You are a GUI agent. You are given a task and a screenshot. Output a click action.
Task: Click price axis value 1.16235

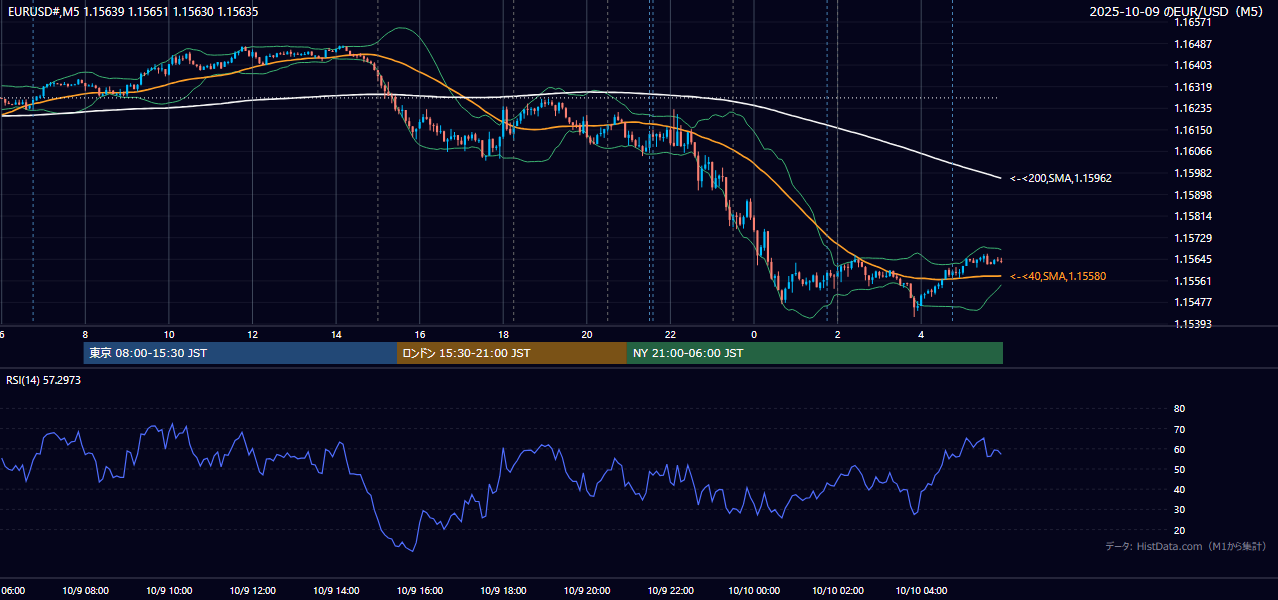coord(1192,108)
